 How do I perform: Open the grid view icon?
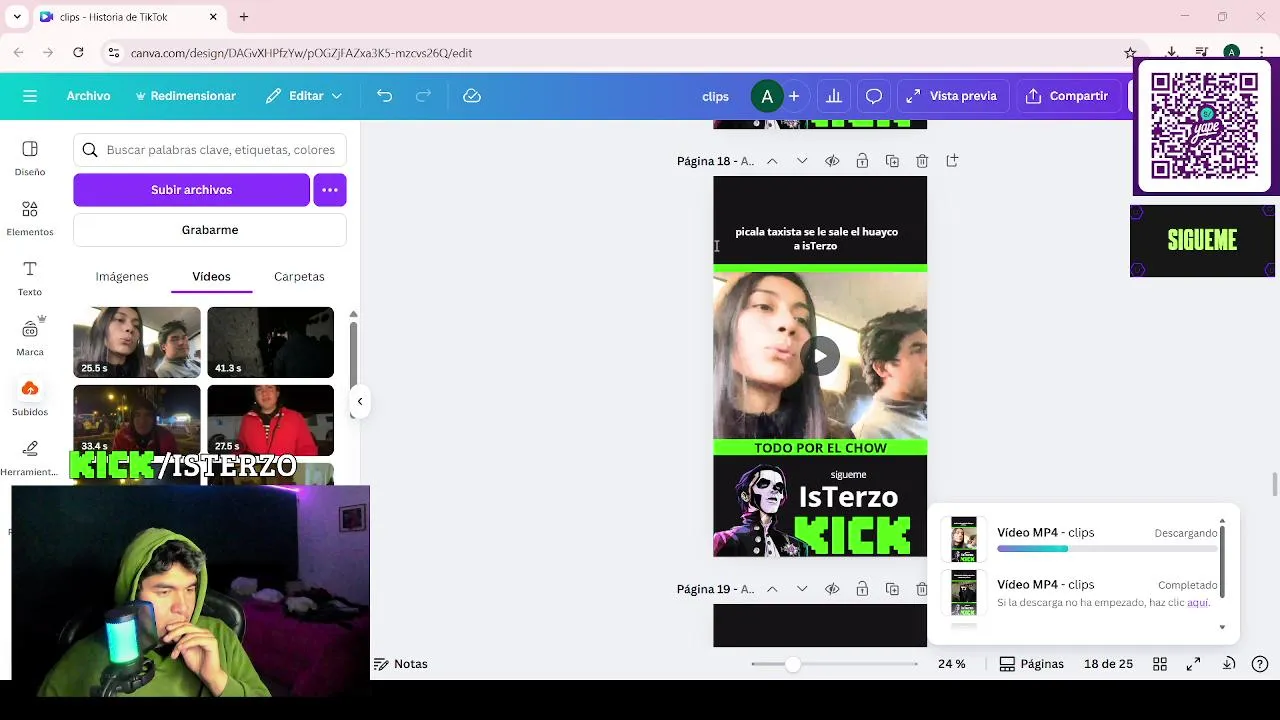click(x=1160, y=664)
